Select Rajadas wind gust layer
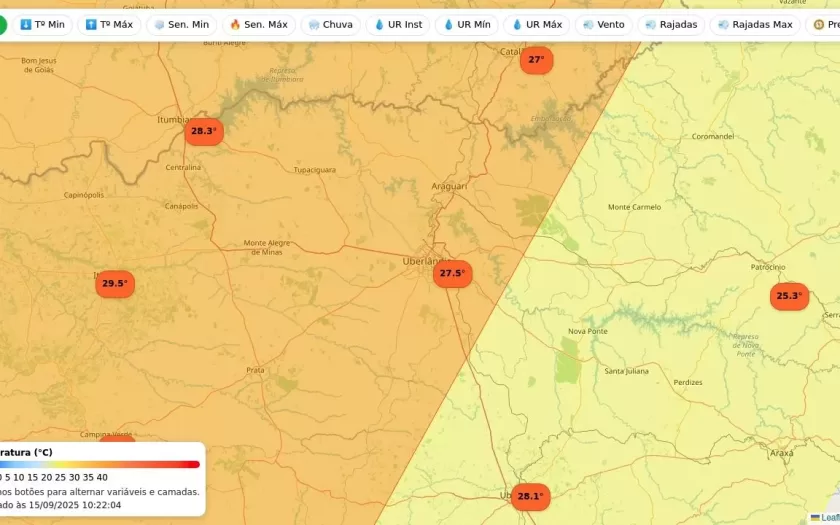The width and height of the screenshot is (840, 525). (x=671, y=24)
